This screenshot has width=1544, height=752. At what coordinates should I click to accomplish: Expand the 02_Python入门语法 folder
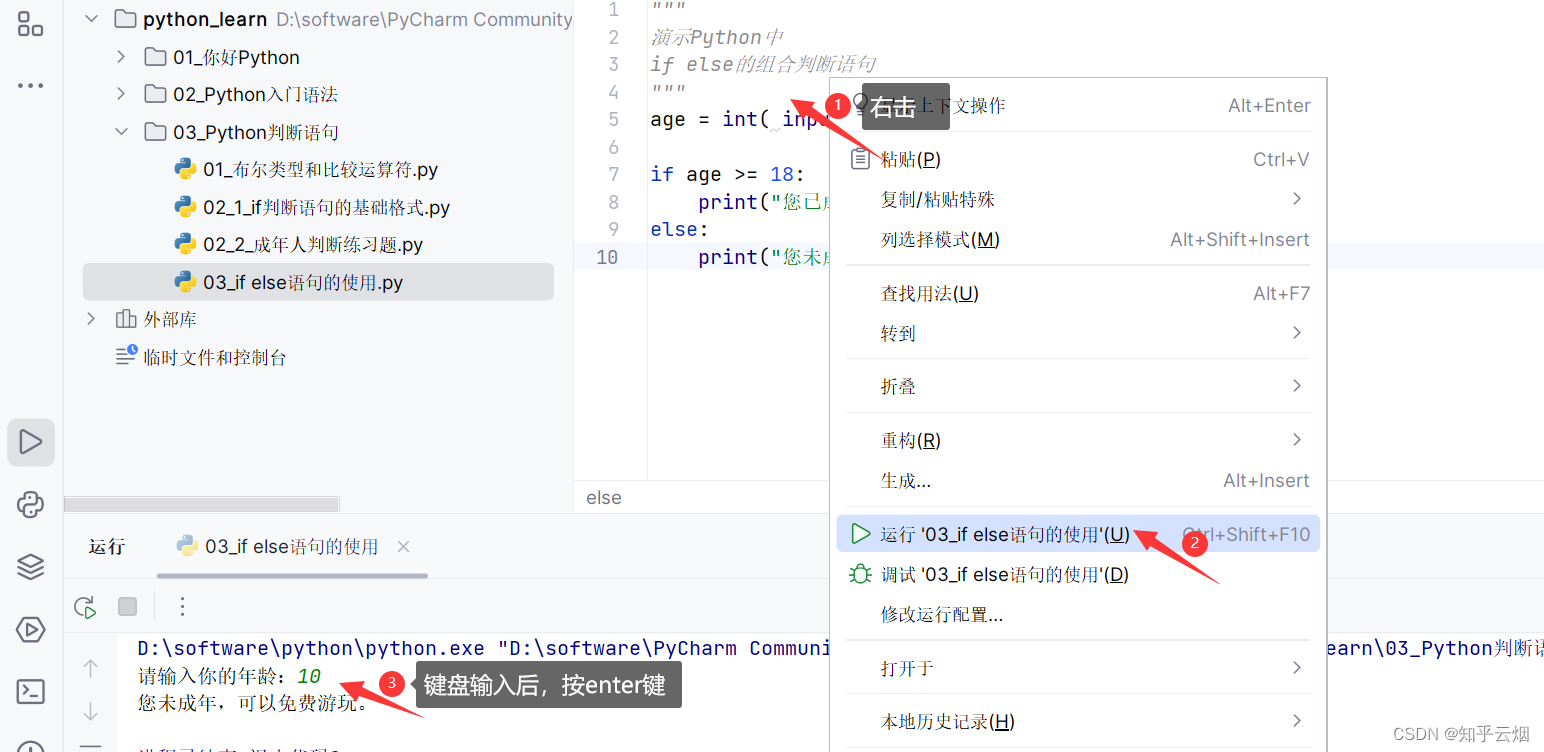tap(121, 94)
